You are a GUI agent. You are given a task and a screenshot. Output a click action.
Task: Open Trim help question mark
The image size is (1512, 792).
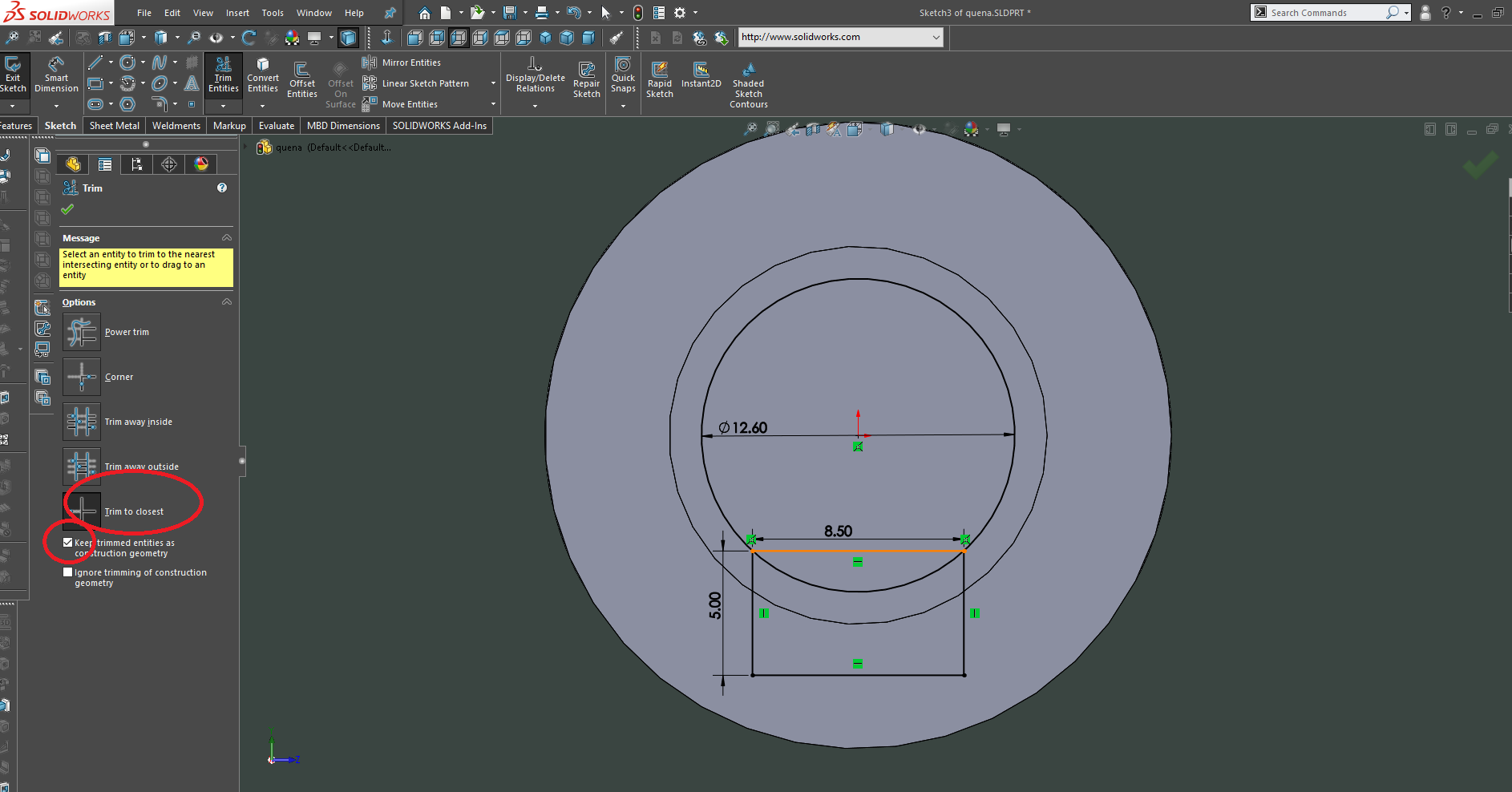point(222,188)
